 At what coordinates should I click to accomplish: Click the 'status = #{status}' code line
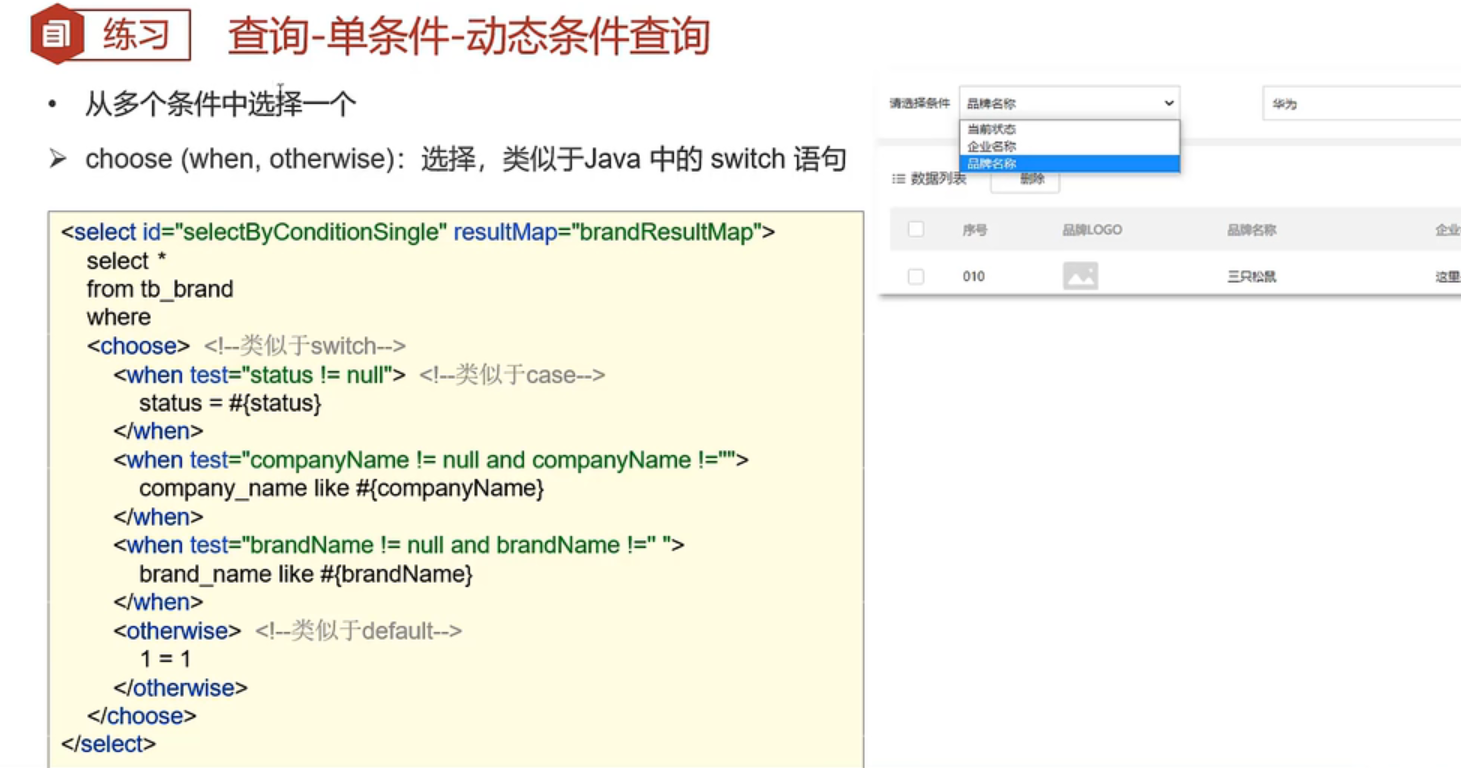coord(230,403)
